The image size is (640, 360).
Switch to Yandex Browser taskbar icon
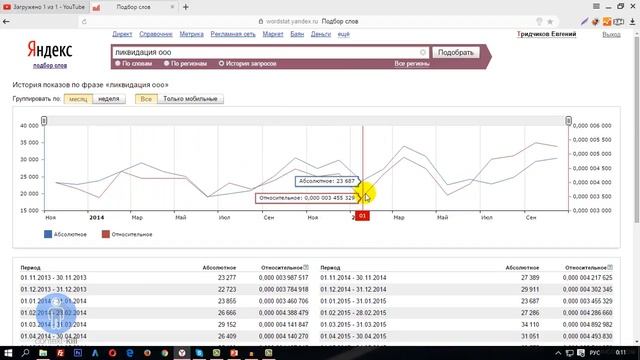tap(182, 353)
